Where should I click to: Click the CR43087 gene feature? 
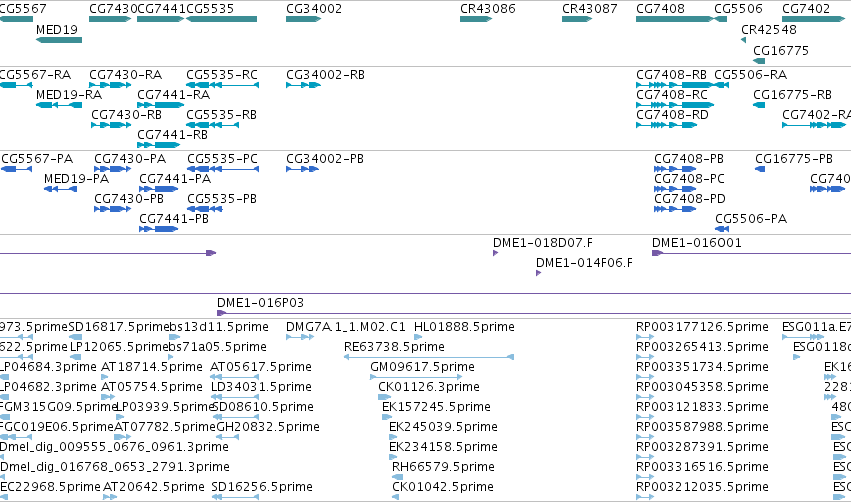point(577,19)
